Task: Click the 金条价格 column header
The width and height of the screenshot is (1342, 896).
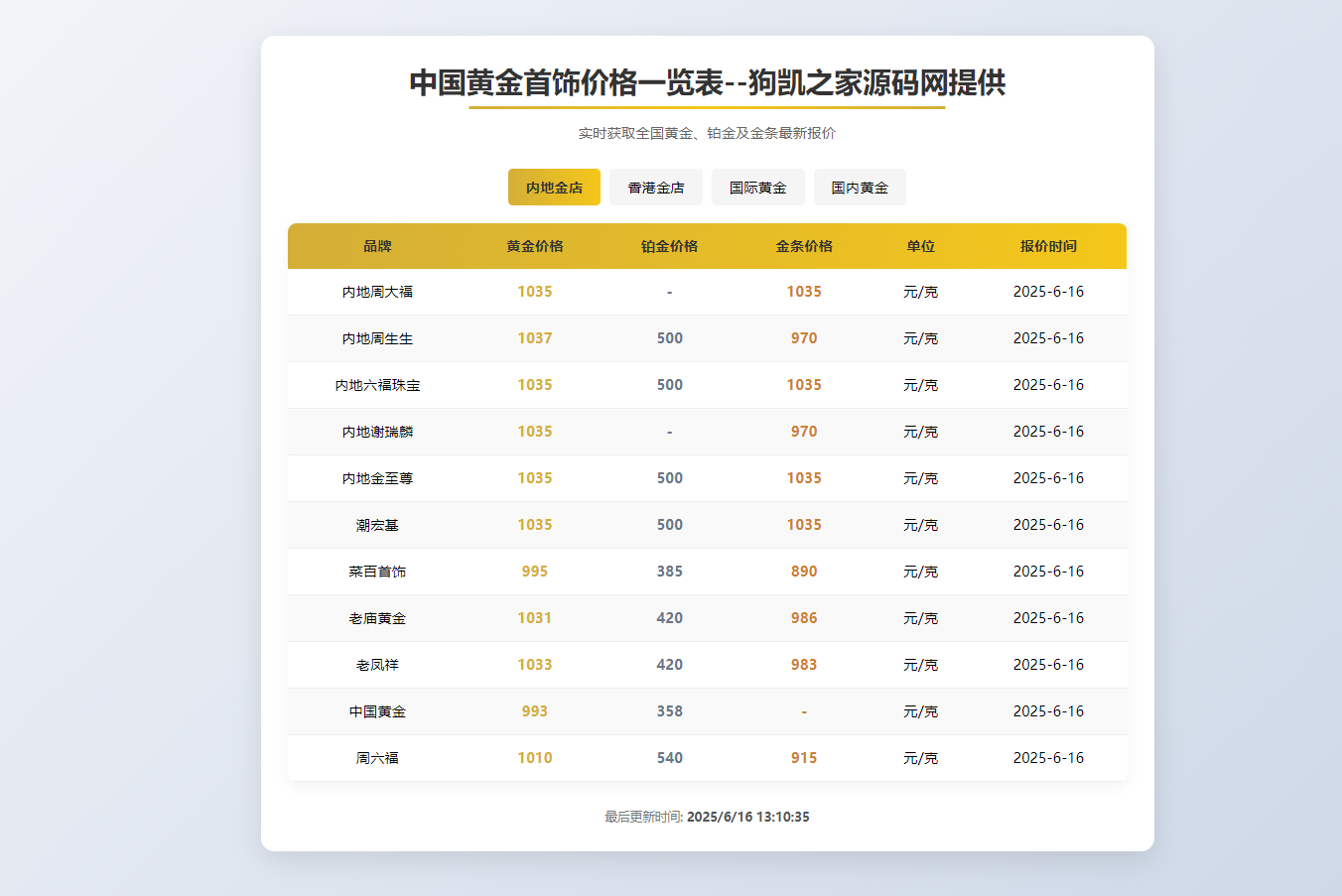Action: coord(804,246)
